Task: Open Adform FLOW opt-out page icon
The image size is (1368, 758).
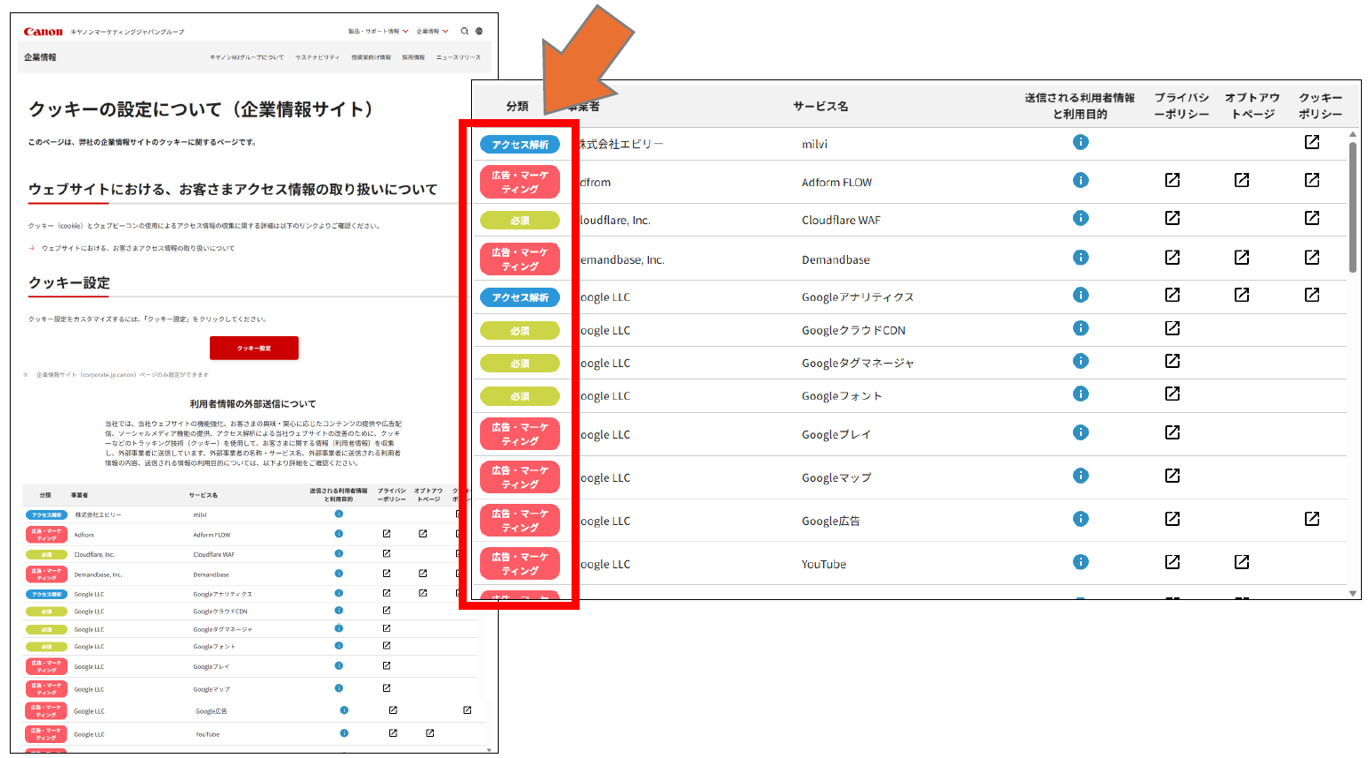Action: click(x=1241, y=180)
